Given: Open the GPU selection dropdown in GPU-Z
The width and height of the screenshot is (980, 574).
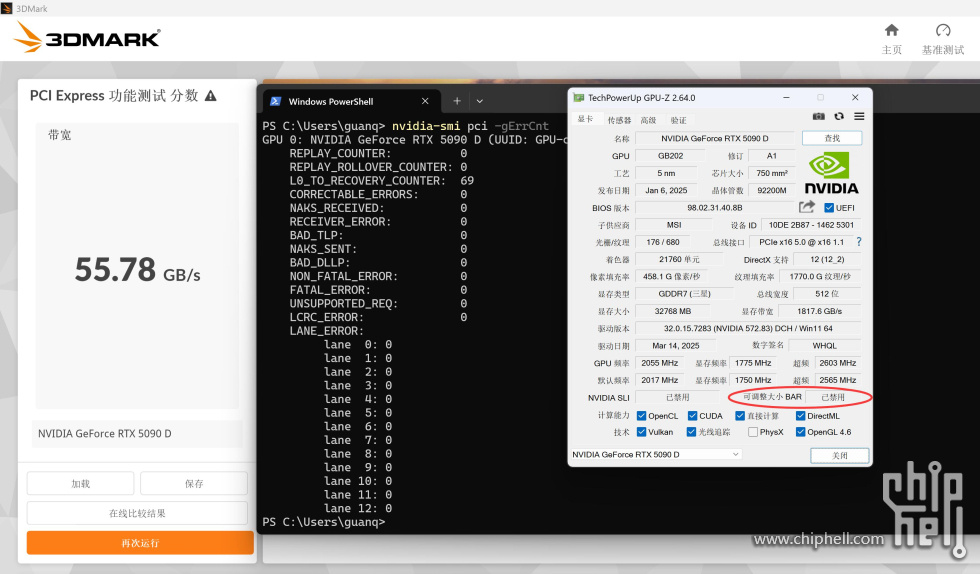Looking at the screenshot, I should pyautogui.click(x=656, y=455).
